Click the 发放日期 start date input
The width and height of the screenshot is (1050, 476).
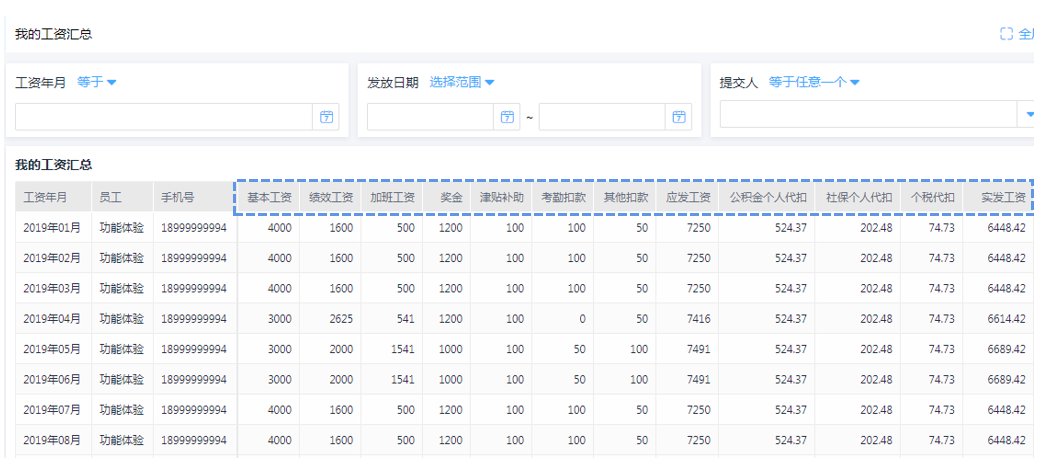(x=430, y=117)
